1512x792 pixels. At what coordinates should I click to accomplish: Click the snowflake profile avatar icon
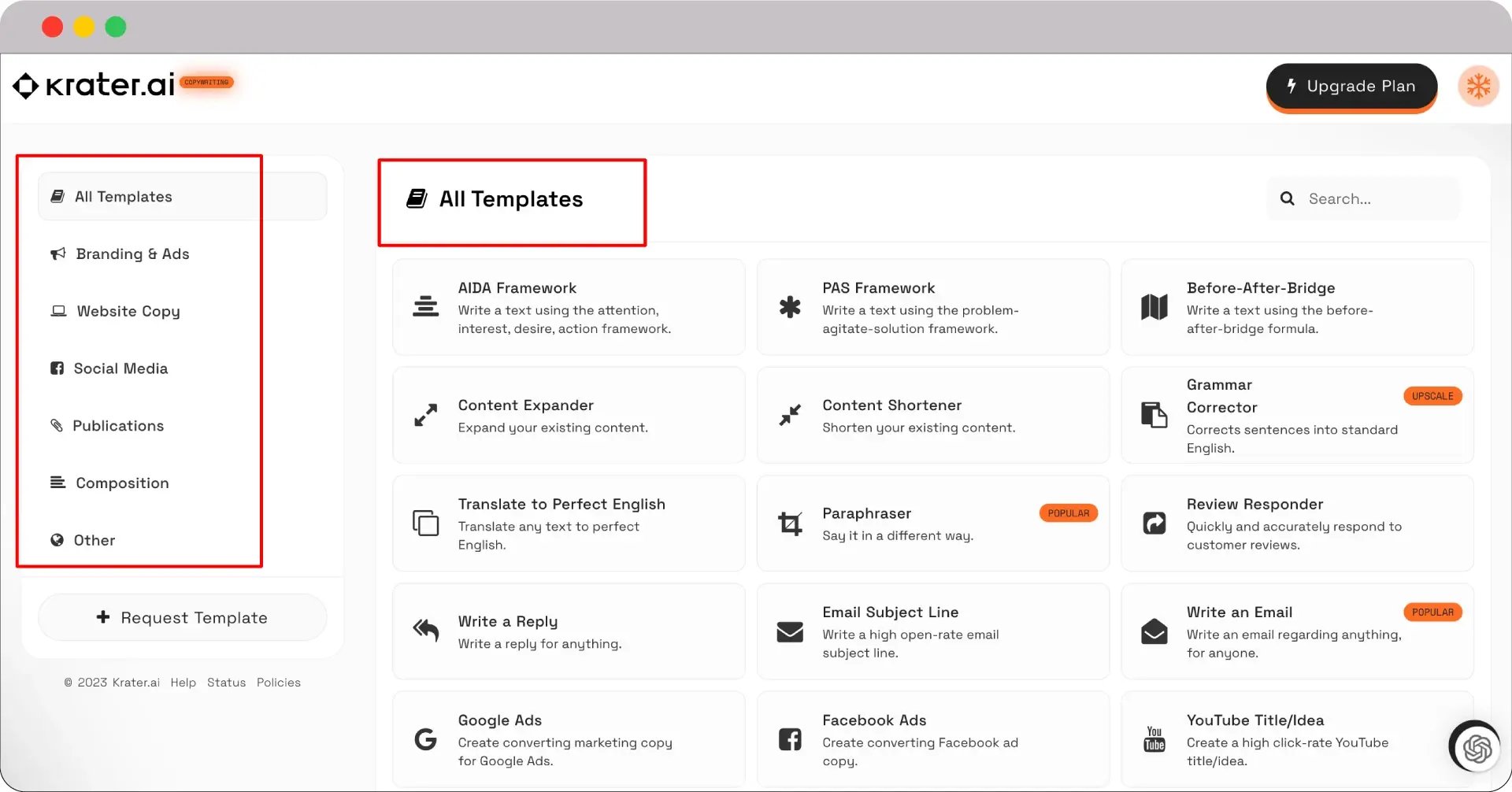point(1478,86)
